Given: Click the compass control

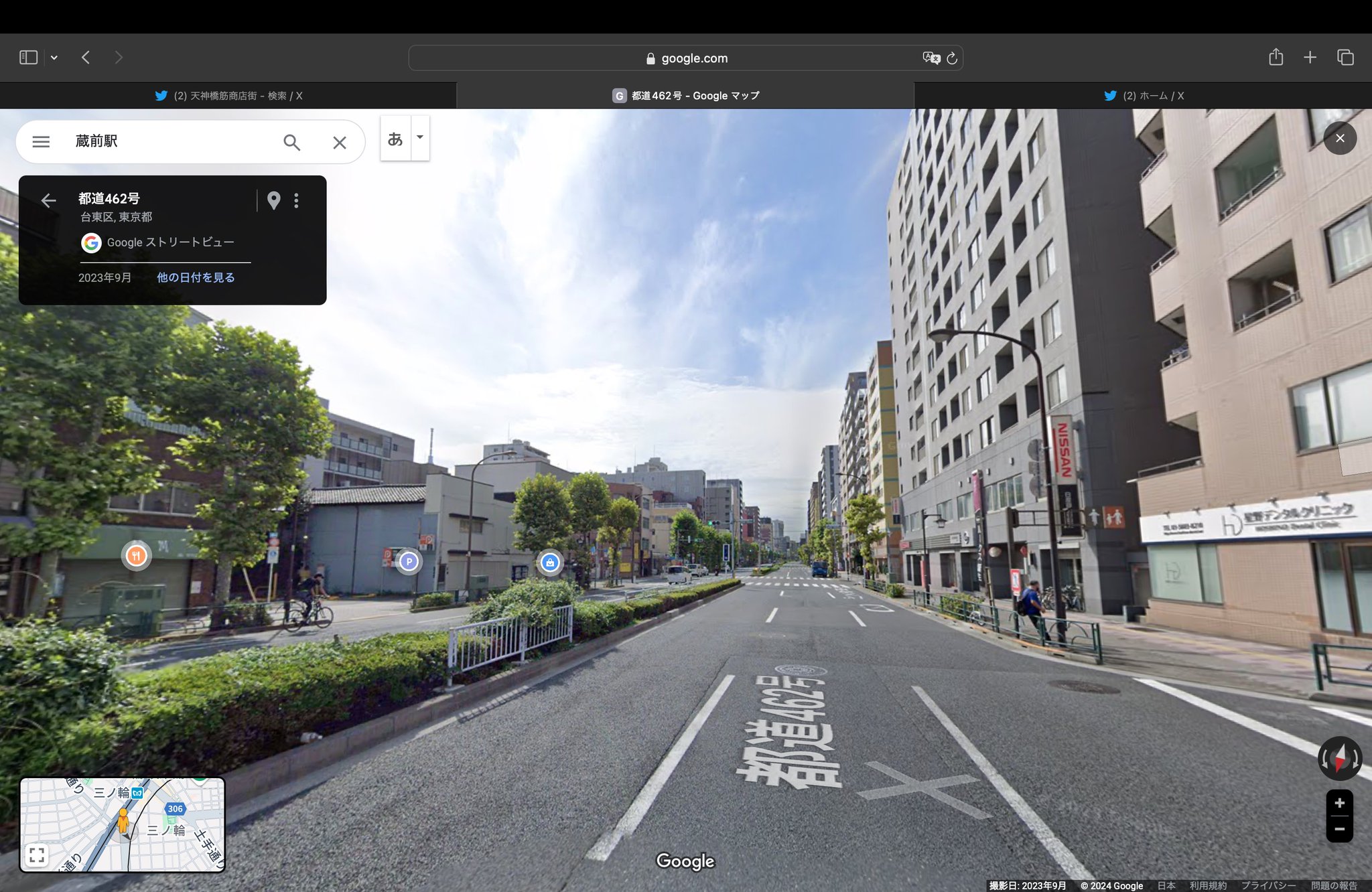Looking at the screenshot, I should point(1339,759).
